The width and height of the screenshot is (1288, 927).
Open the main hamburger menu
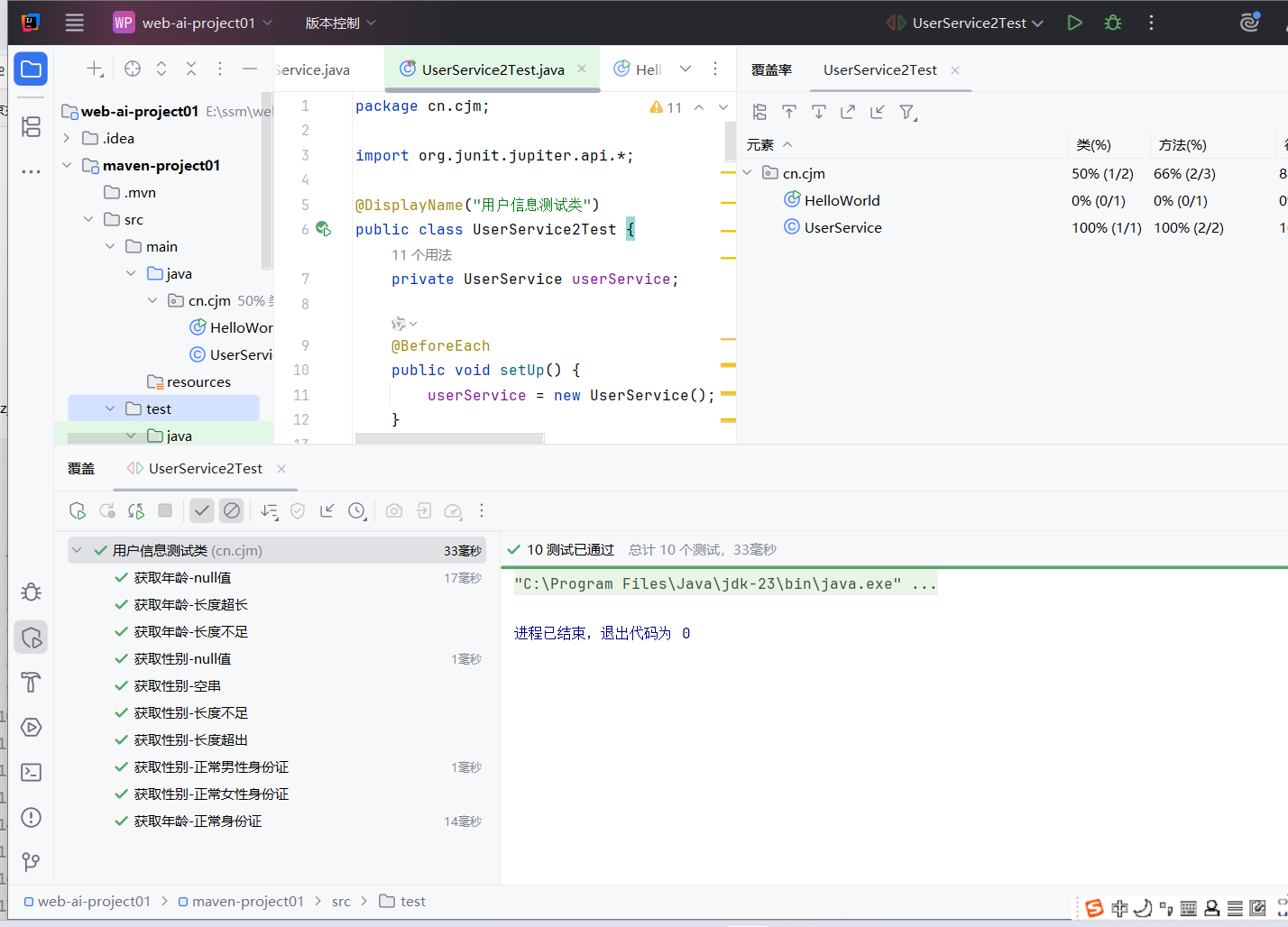75,23
